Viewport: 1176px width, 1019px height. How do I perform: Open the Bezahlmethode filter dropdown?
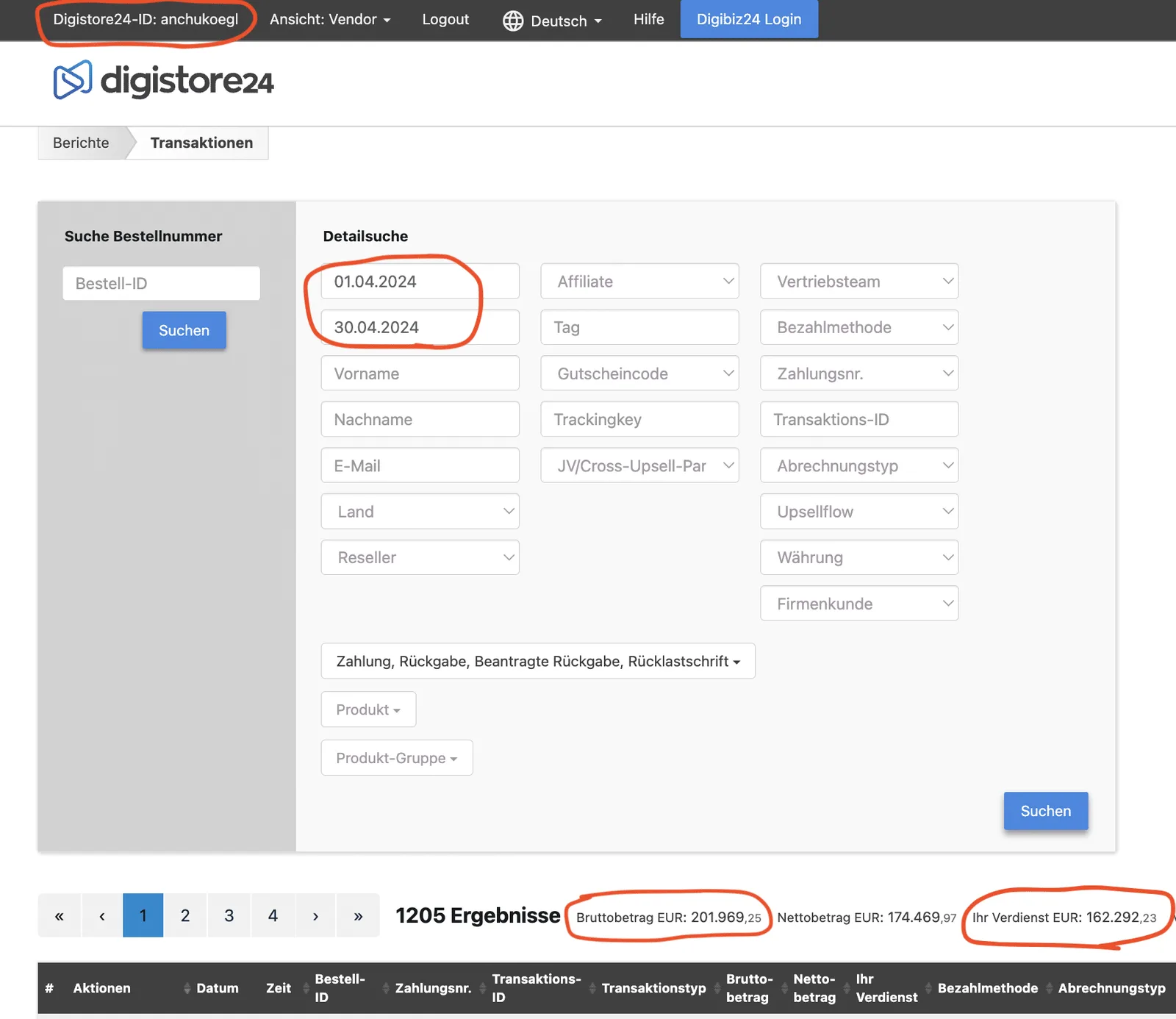coord(859,327)
